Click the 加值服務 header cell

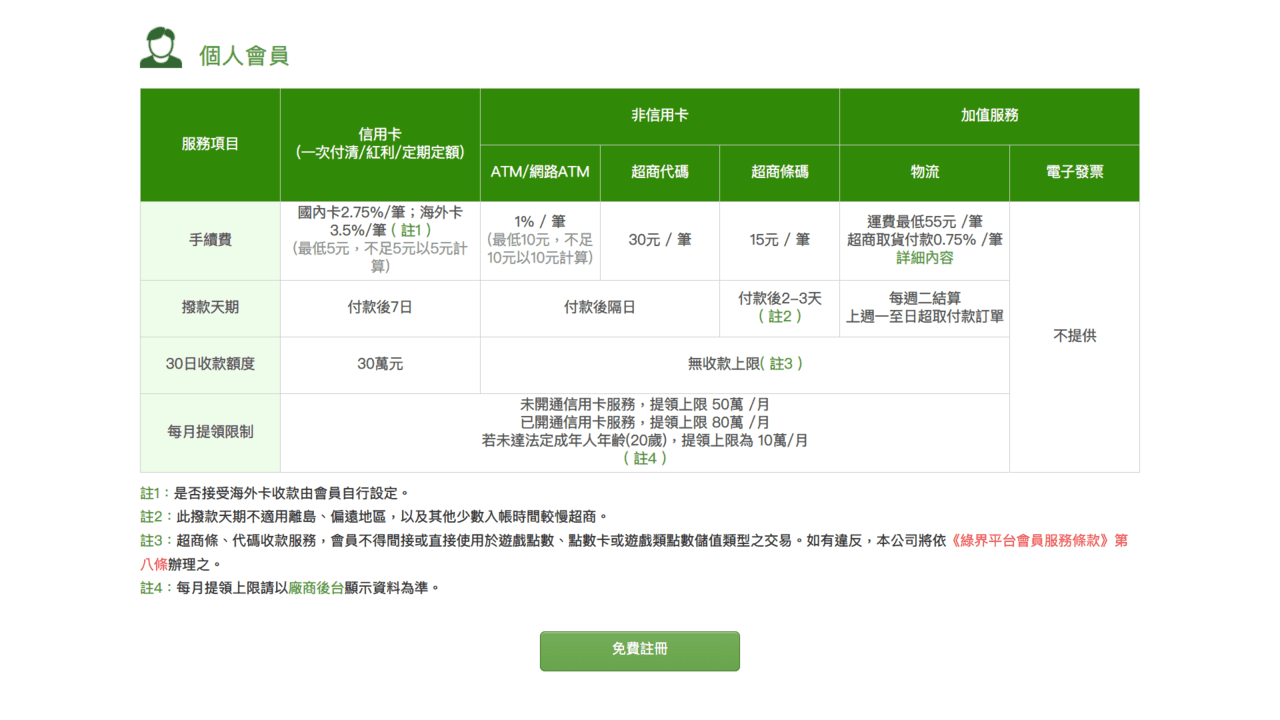tap(988, 116)
